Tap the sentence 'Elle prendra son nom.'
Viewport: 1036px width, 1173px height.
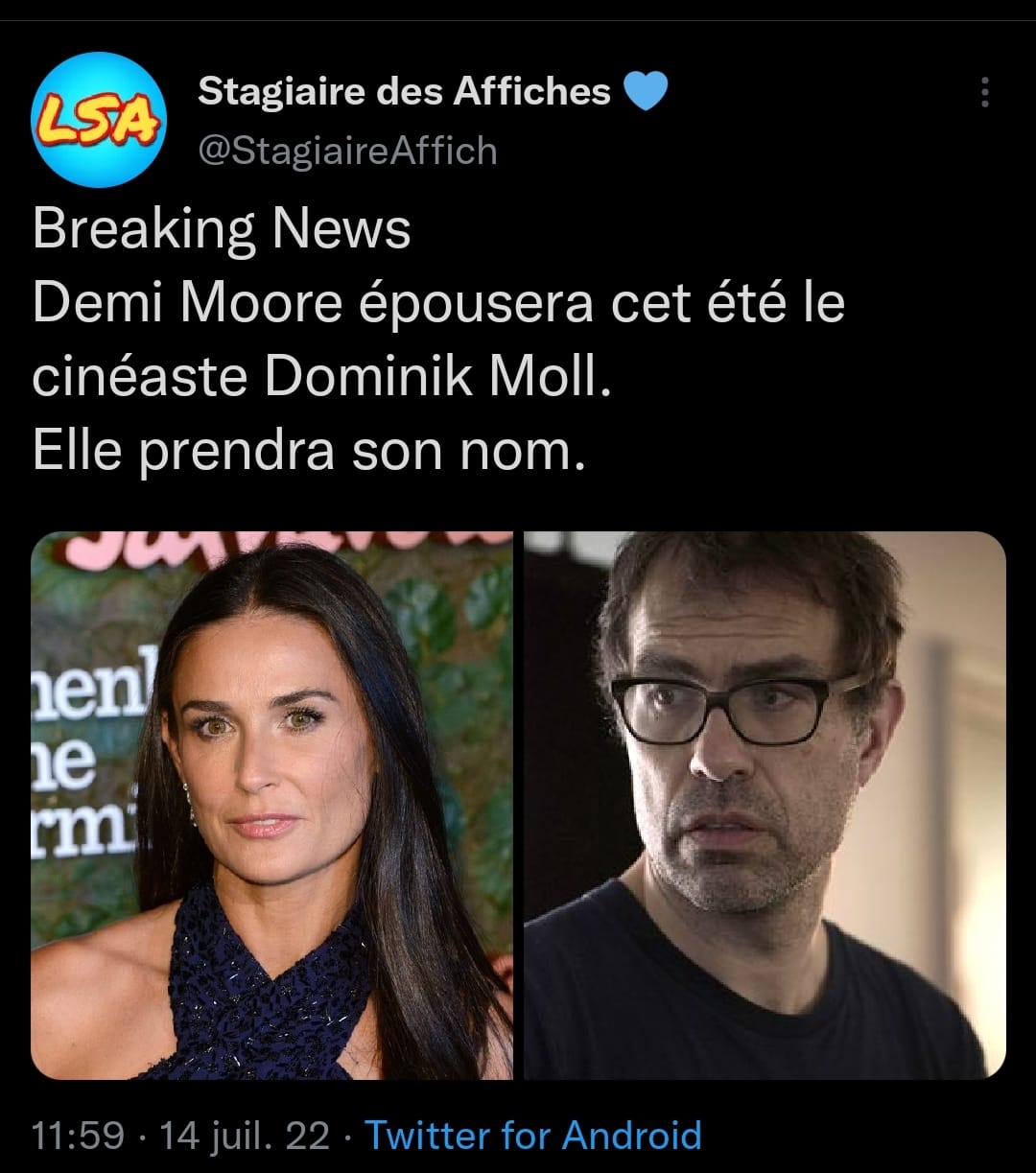309,453
